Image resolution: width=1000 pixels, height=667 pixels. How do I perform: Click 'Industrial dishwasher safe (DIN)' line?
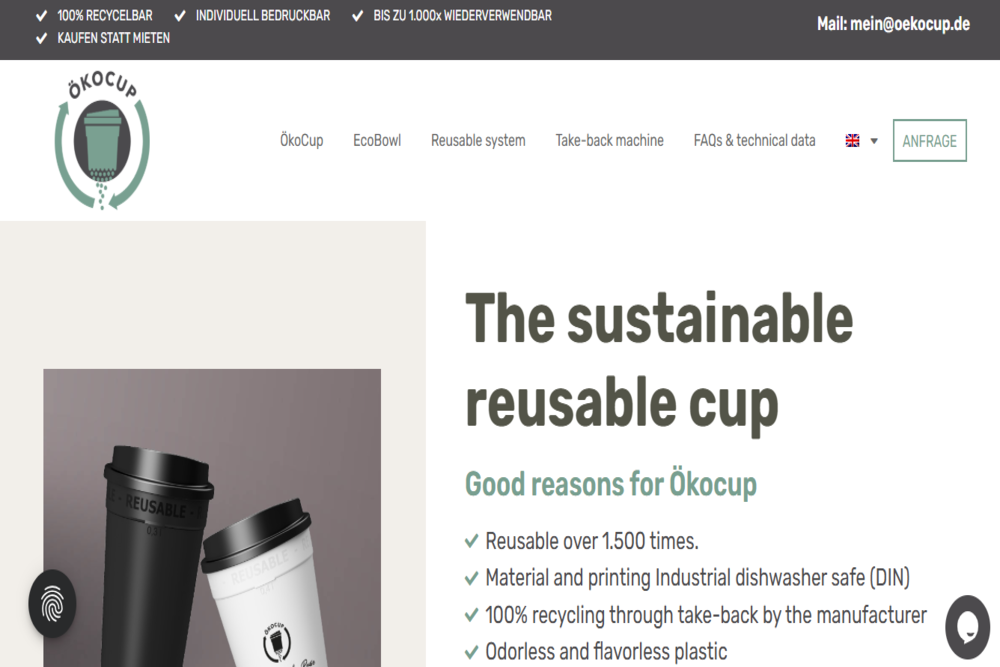pyautogui.click(x=697, y=578)
